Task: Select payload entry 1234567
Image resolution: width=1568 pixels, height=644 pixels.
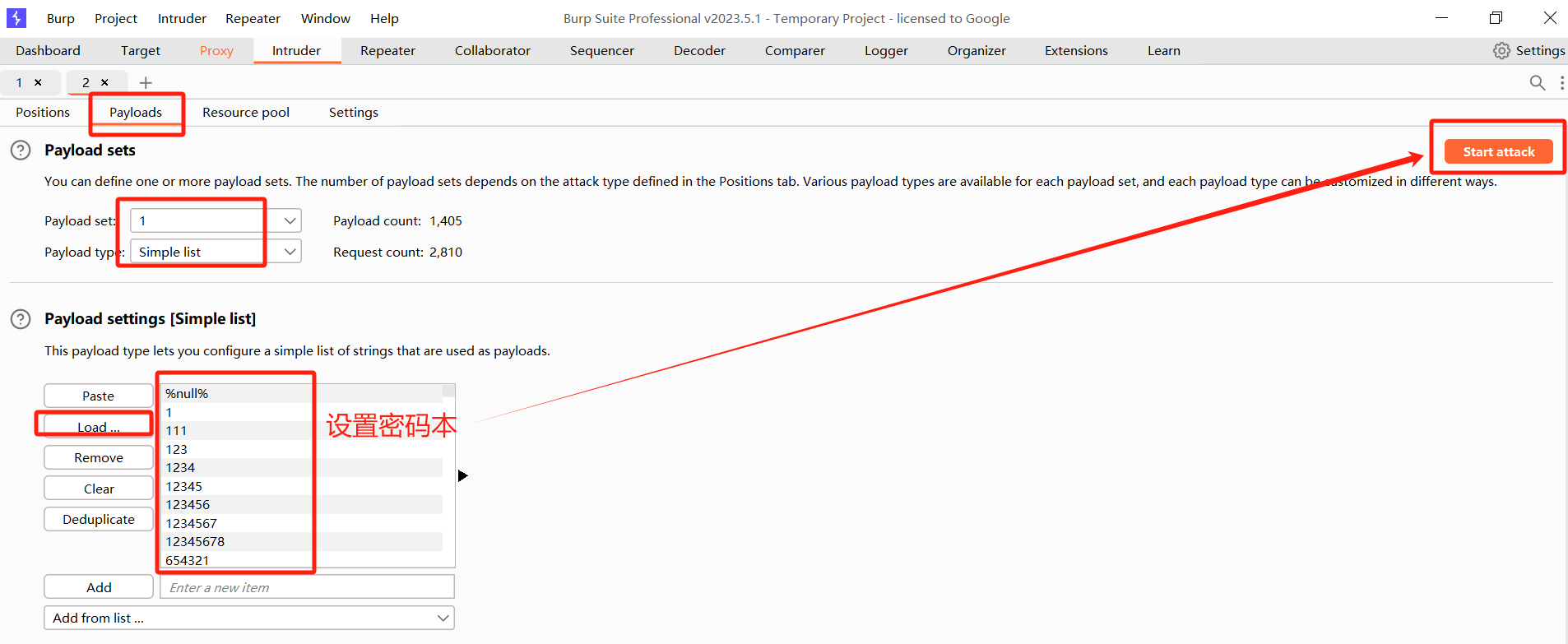Action: point(301,523)
